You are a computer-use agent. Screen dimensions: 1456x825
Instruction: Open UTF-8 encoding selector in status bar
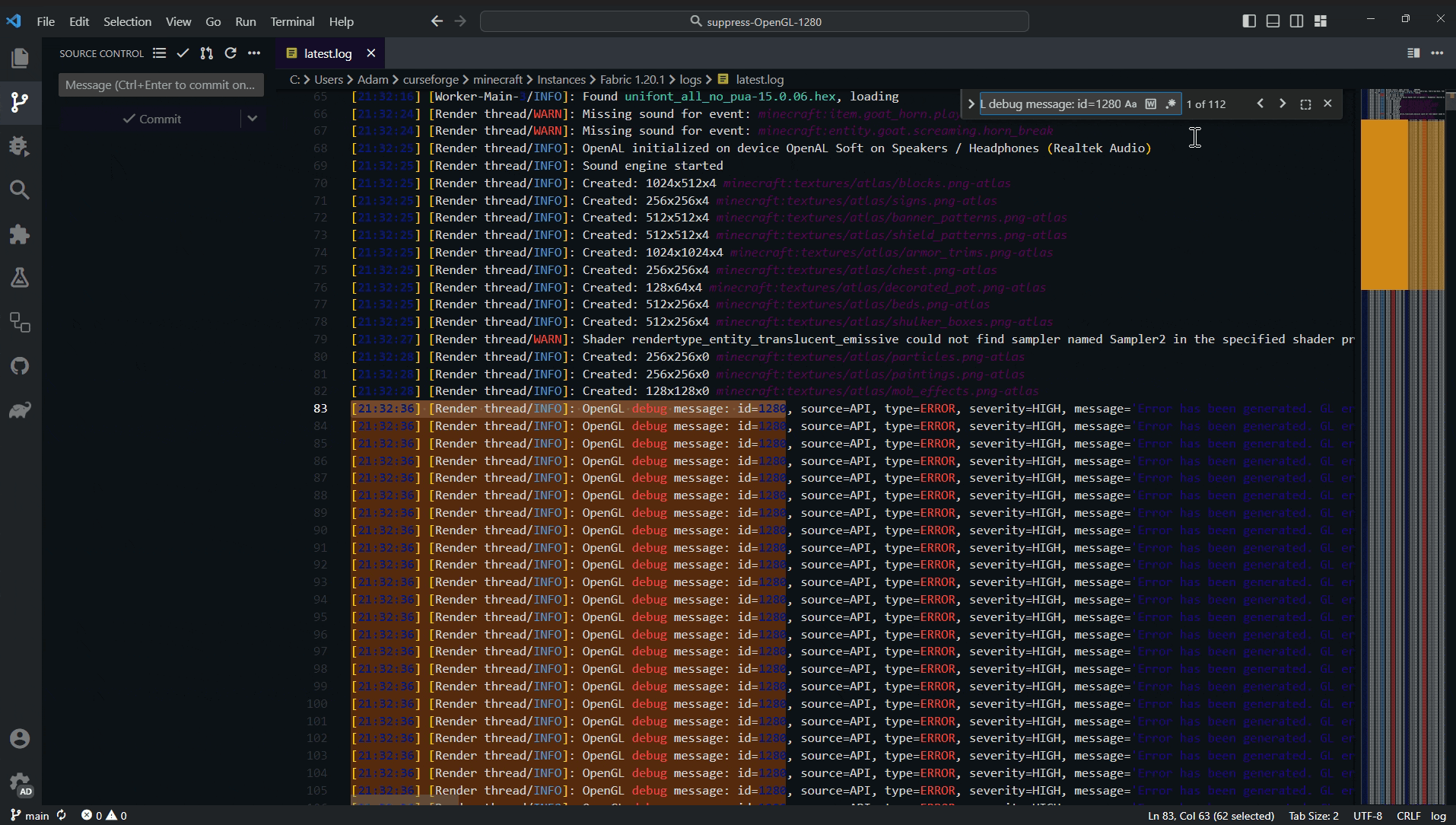point(1367,815)
